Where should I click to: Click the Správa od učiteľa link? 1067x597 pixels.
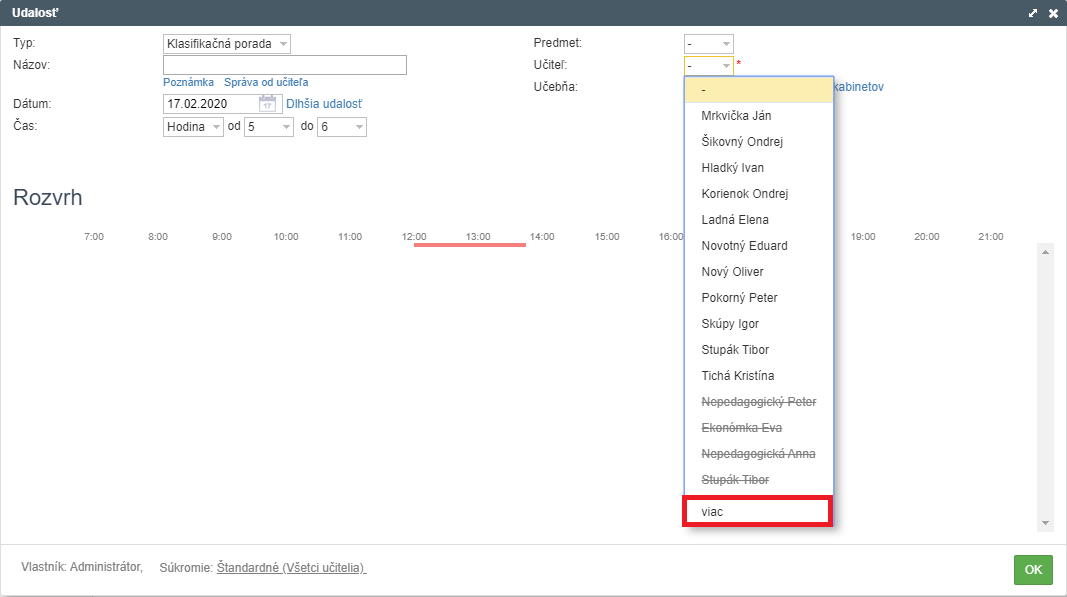click(266, 82)
